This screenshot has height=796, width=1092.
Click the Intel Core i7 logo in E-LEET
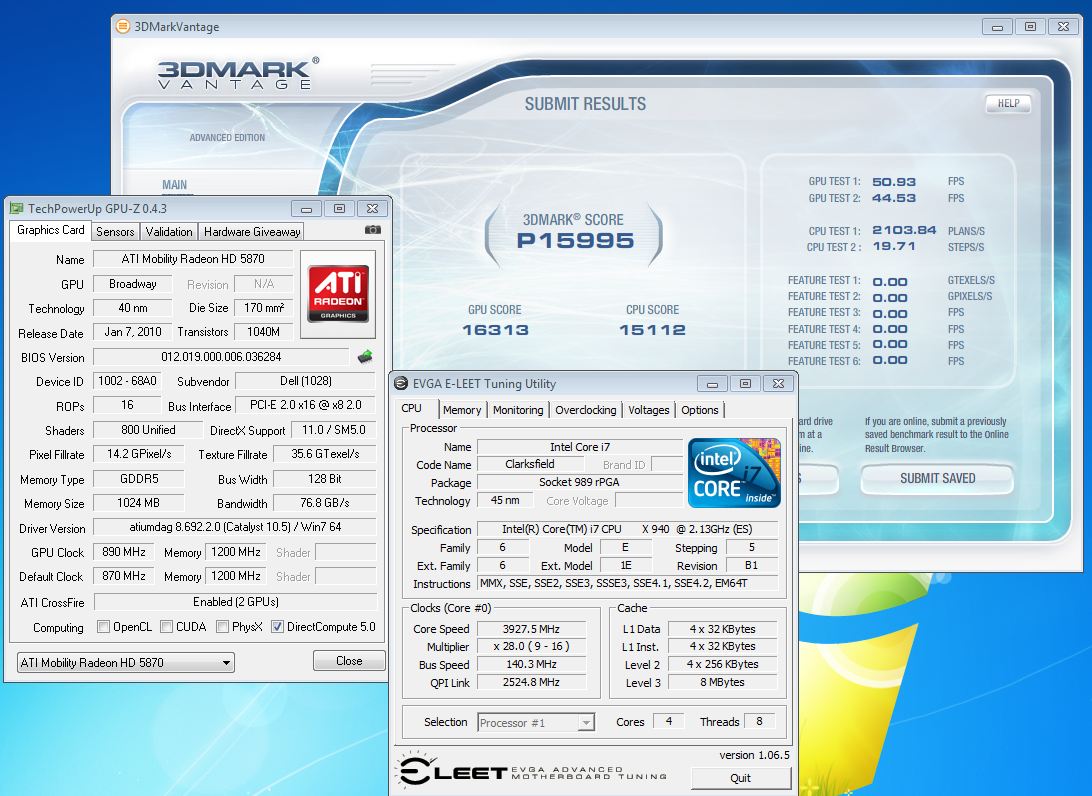coord(734,472)
